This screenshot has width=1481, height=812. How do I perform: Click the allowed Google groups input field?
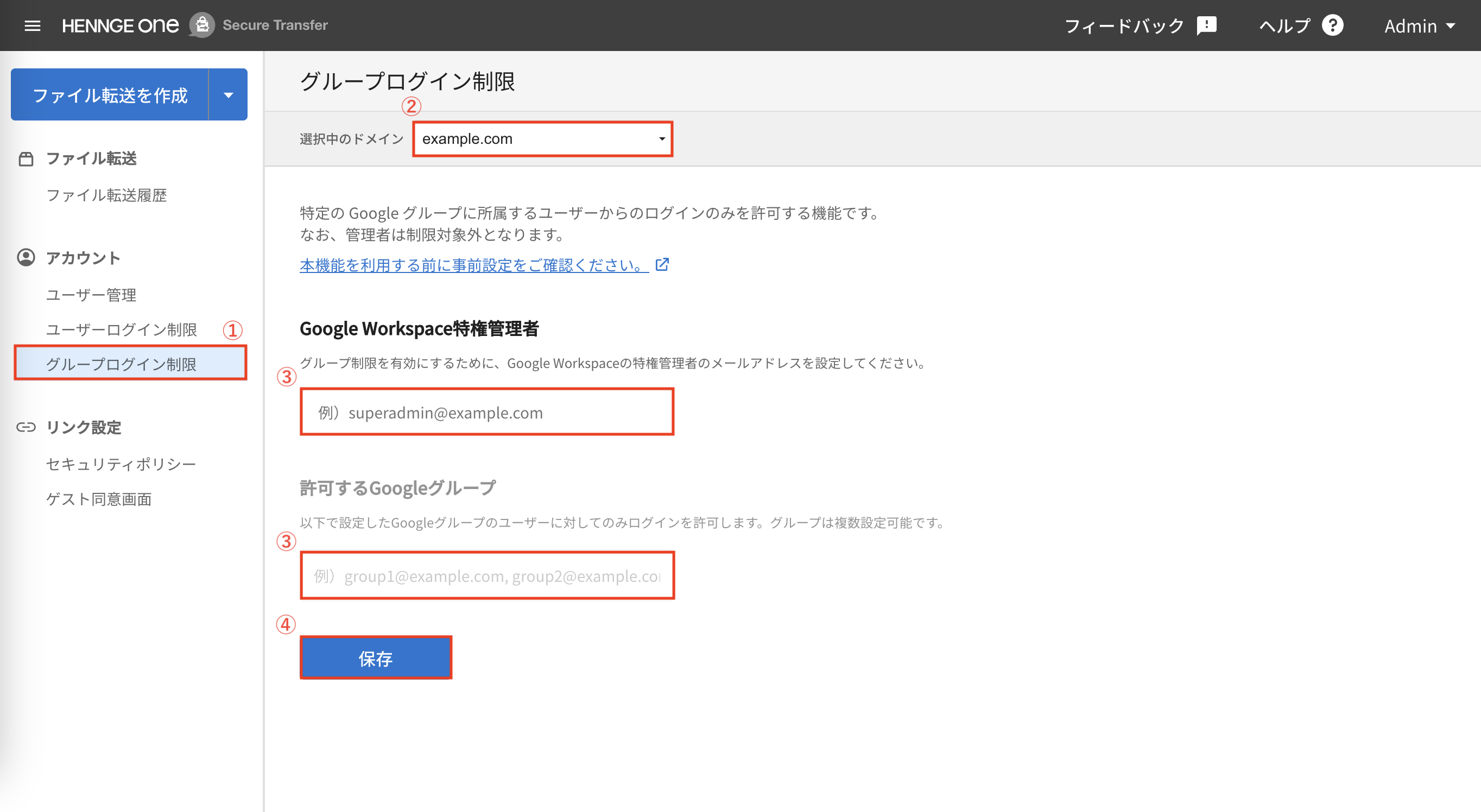click(x=486, y=576)
